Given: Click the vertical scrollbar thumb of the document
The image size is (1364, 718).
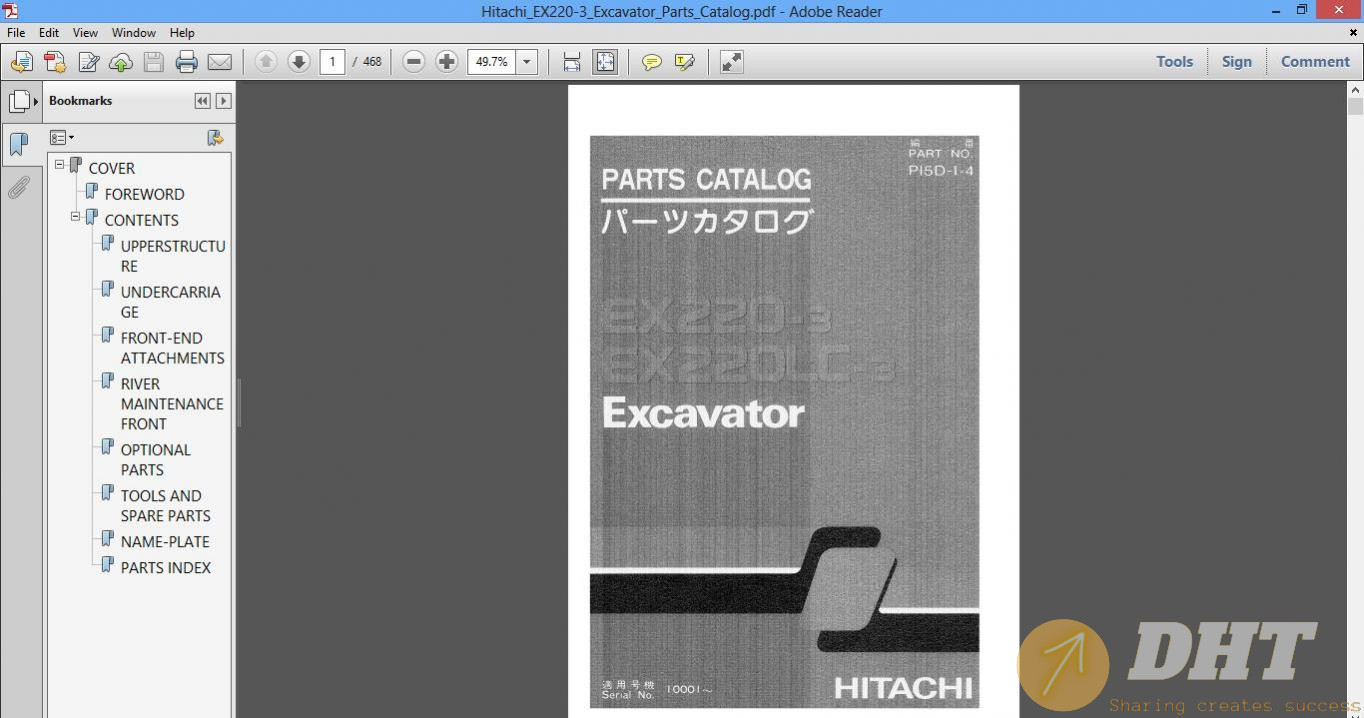Looking at the screenshot, I should [x=1355, y=107].
